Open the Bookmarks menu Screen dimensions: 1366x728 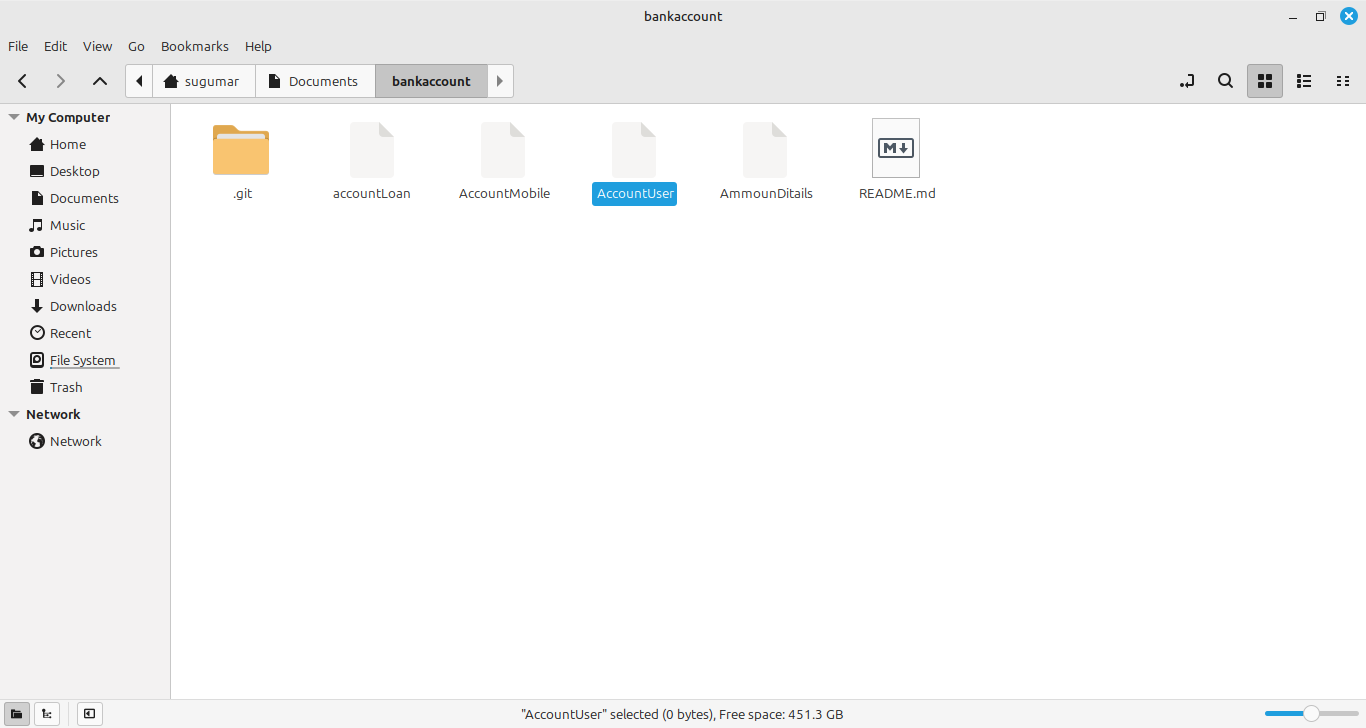(x=195, y=46)
